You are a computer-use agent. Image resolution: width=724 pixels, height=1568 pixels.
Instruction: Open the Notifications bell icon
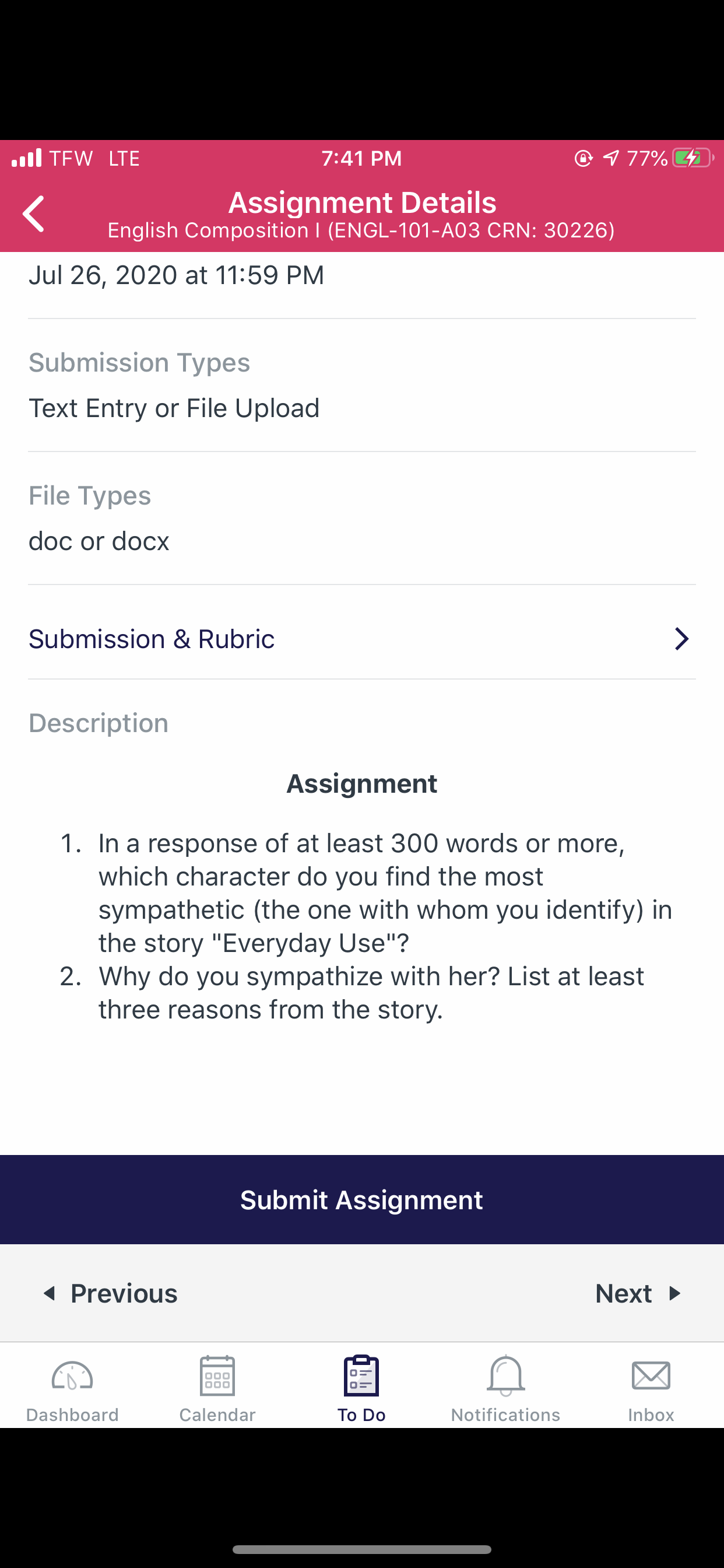pos(505,1375)
